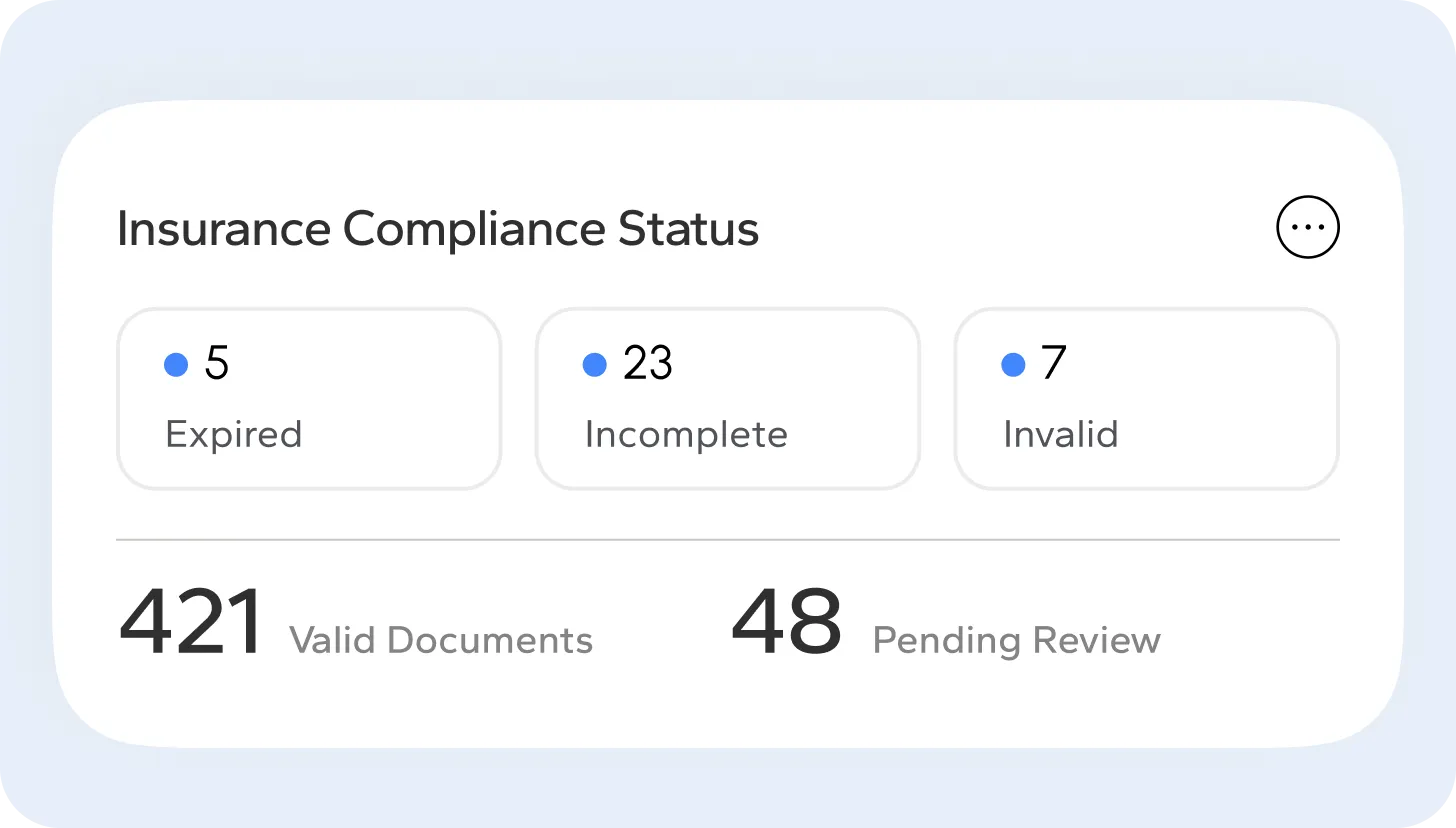
Task: Click the Pending Review label
Action: coord(1017,640)
